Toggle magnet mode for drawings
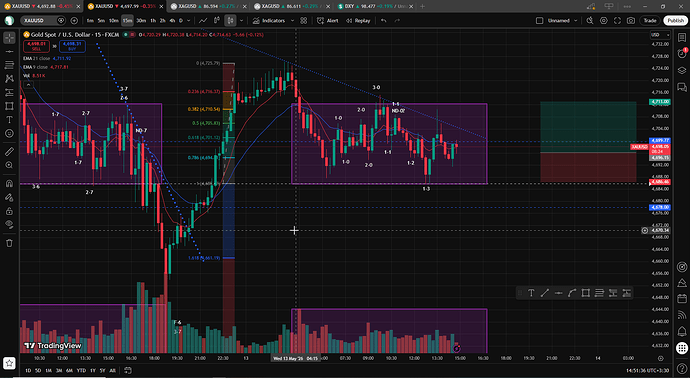Screen dimensions: 690x378 (9, 183)
